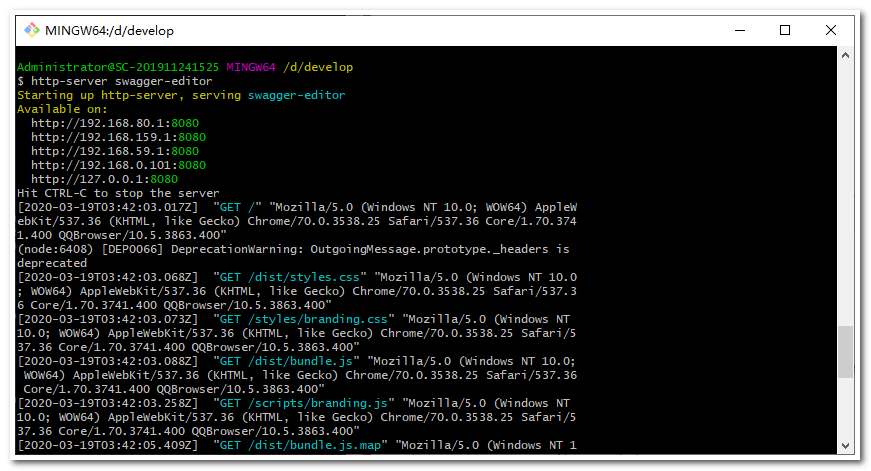Click the '[2020-03-19T03:42:03.068Z]' timestamp
Viewport: 871px width, 471px height.
click(x=108, y=277)
